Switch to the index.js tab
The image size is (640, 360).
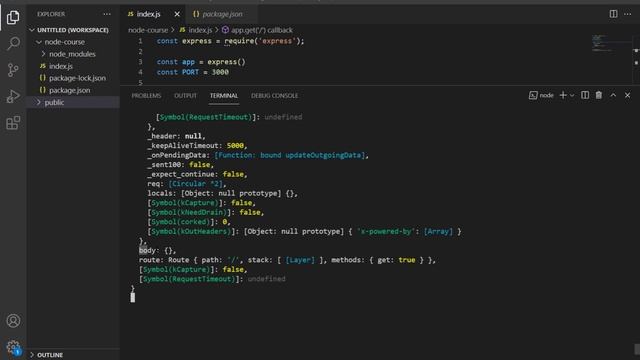click(148, 14)
